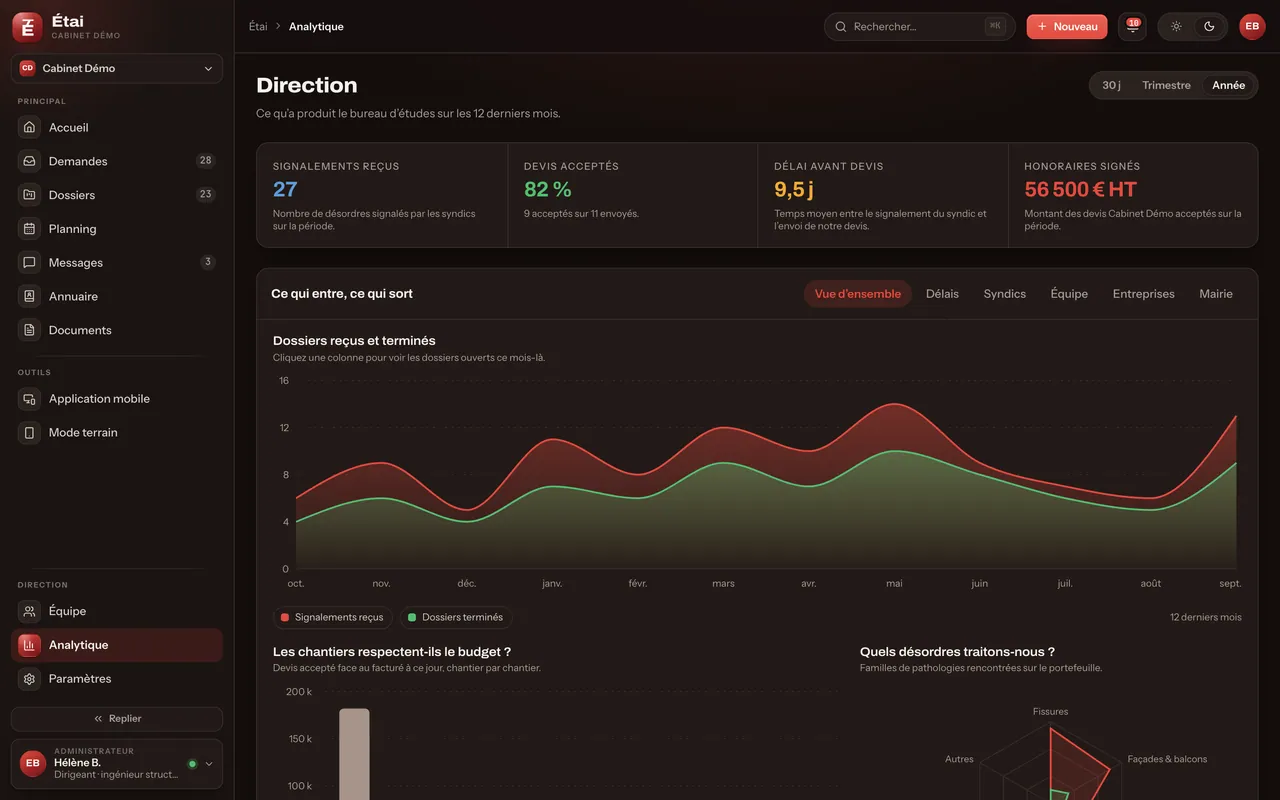Toggle Dossiers terminés legend series

coord(456,618)
